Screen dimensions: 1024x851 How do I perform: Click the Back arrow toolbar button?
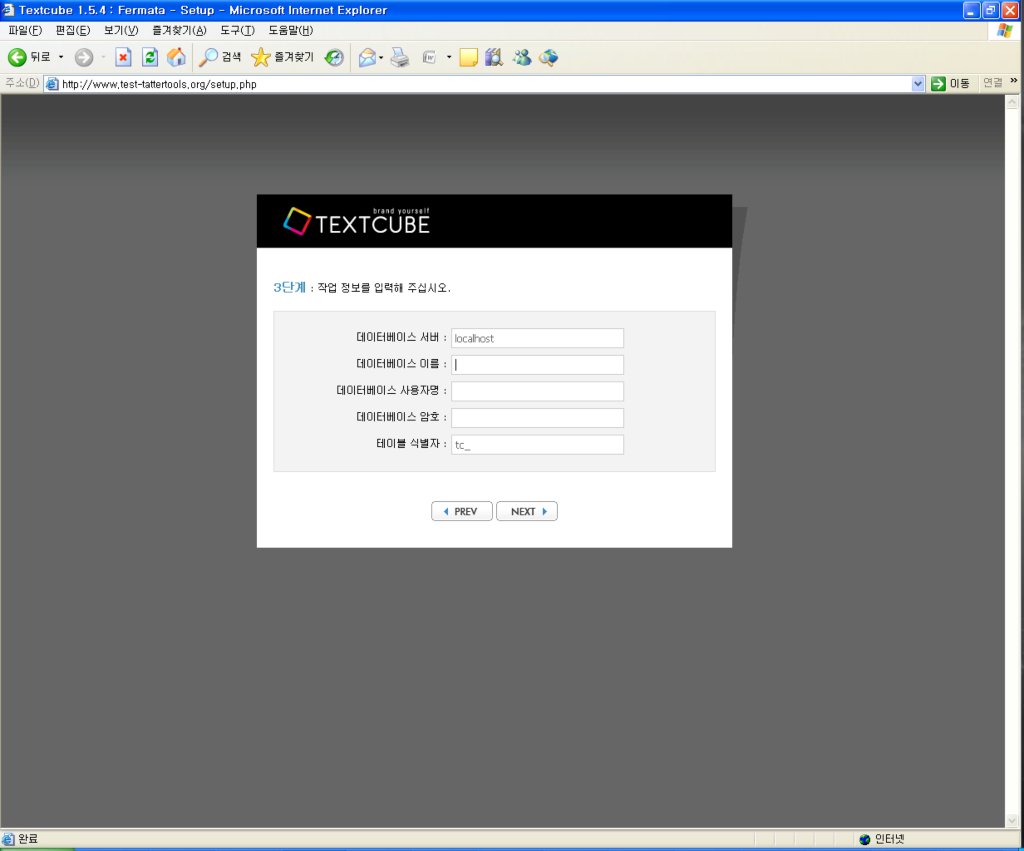[28, 57]
